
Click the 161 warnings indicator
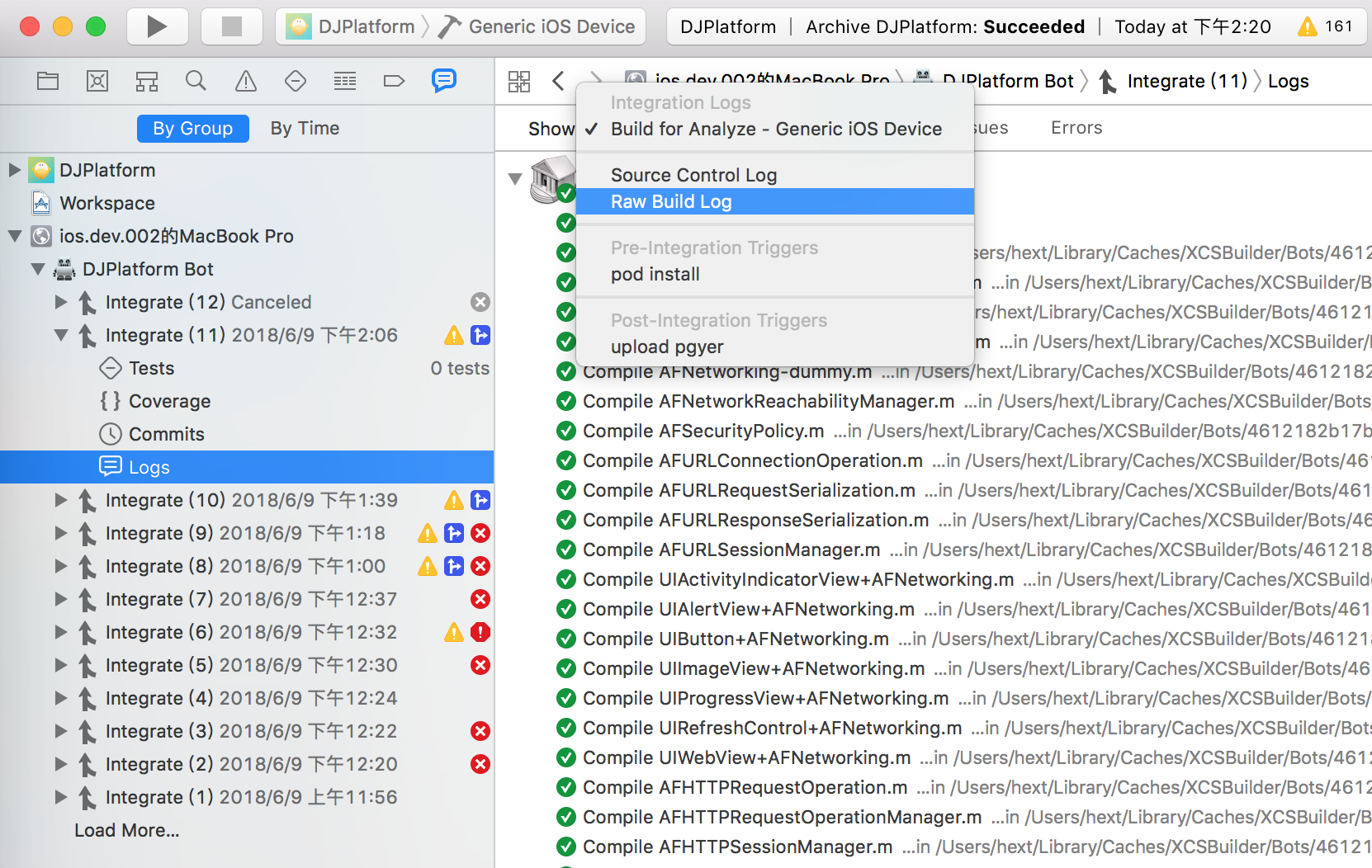click(1325, 26)
